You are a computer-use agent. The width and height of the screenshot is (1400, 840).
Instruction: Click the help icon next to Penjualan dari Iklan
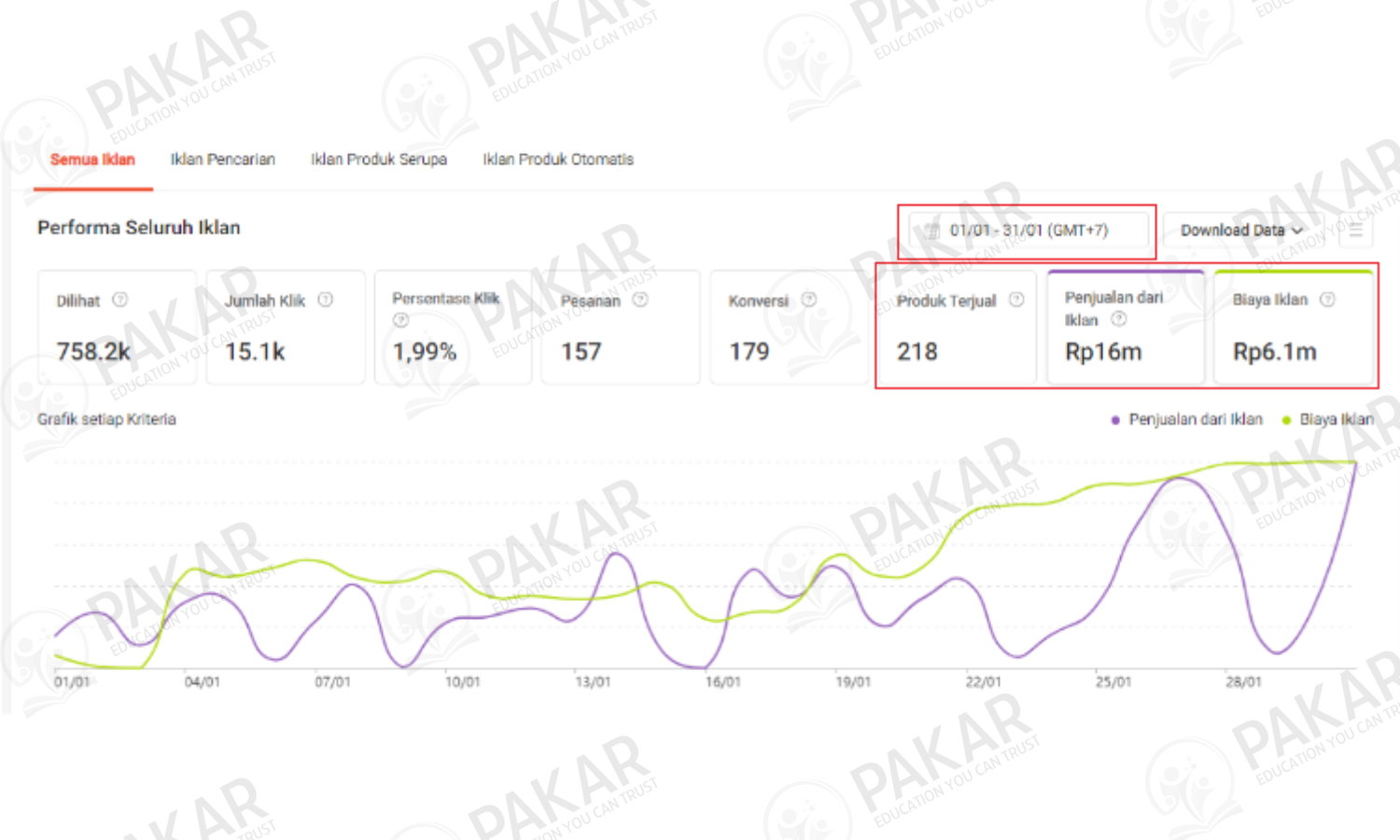pos(1119,318)
